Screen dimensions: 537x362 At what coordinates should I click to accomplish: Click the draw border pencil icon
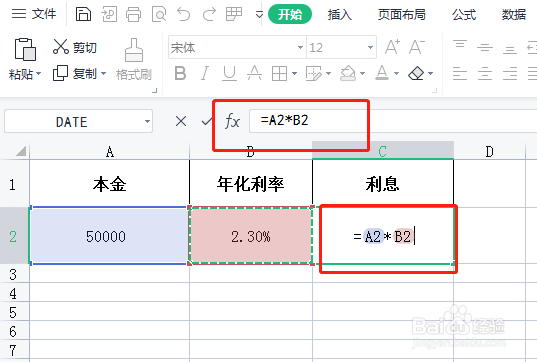pyautogui.click(x=313, y=73)
